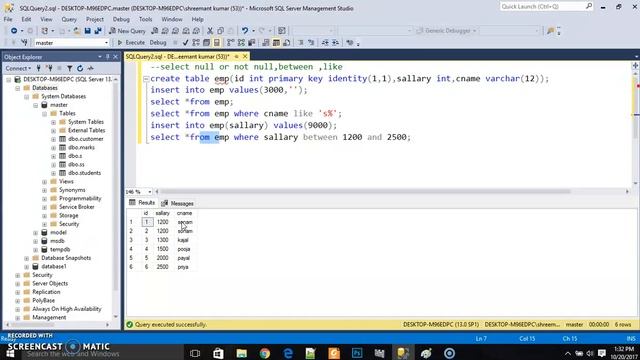Toggle the IntelliSense enabled icon
This screenshot has height=360, width=640.
[x=217, y=42]
